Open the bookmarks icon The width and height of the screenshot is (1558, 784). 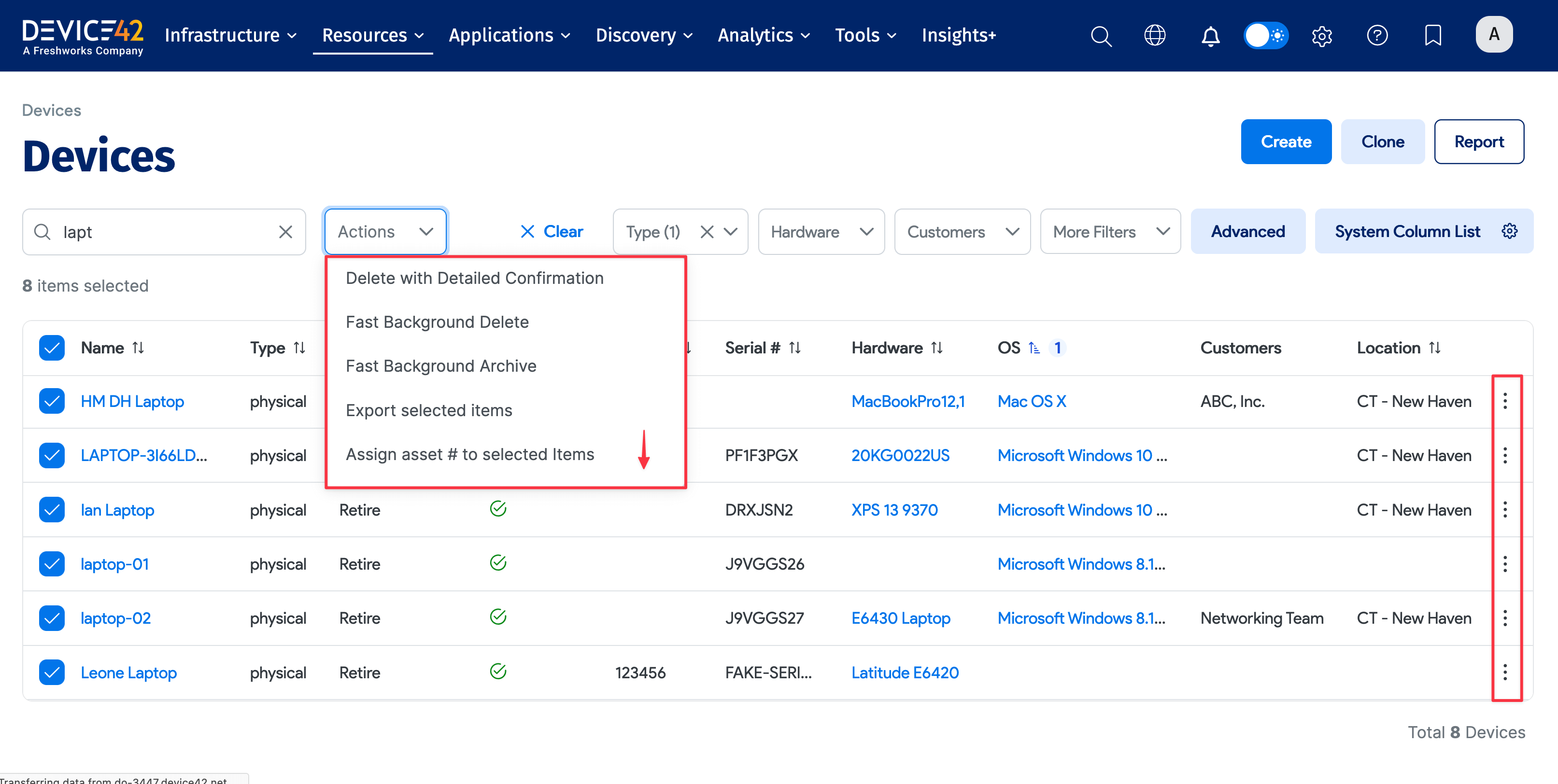1433,36
